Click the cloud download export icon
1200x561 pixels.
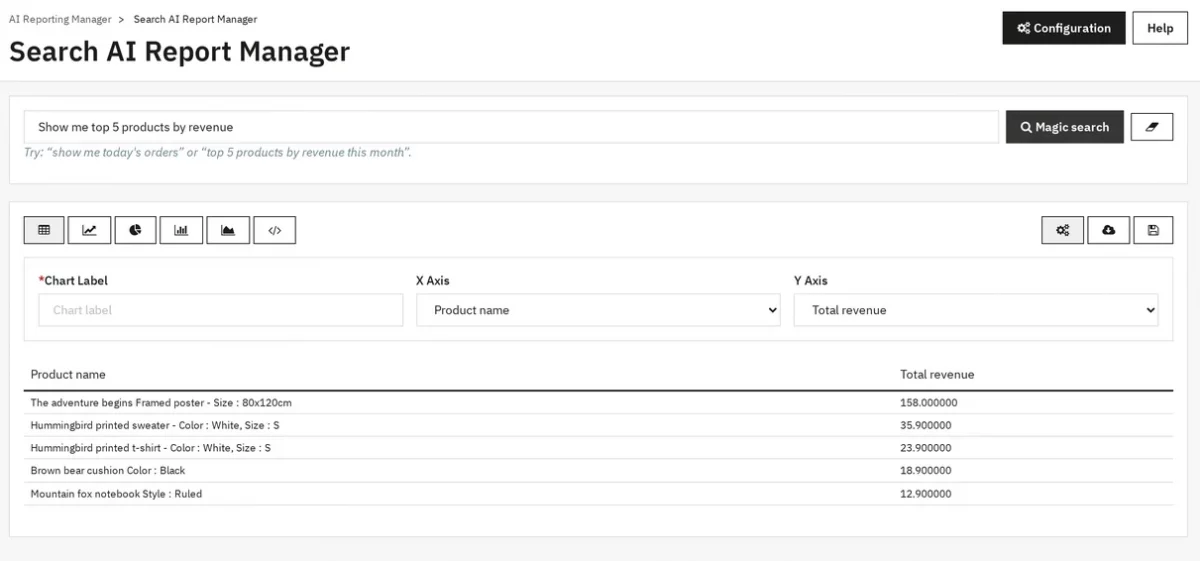[1108, 230]
